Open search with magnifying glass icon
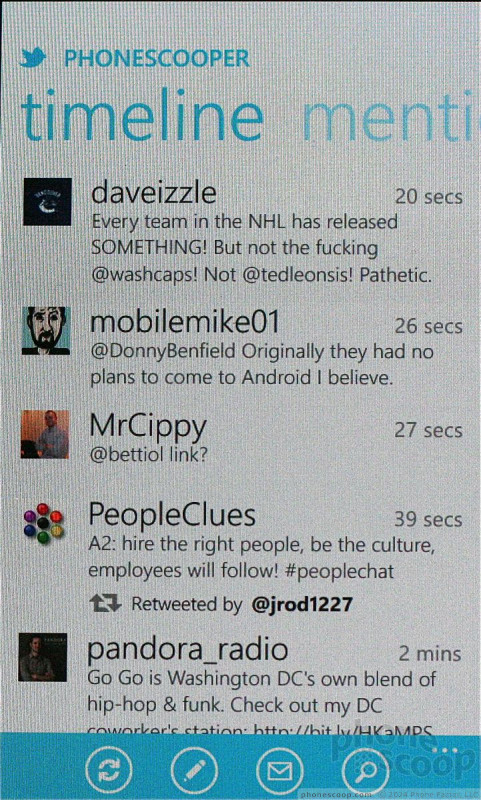This screenshot has height=800, width=481. click(365, 770)
